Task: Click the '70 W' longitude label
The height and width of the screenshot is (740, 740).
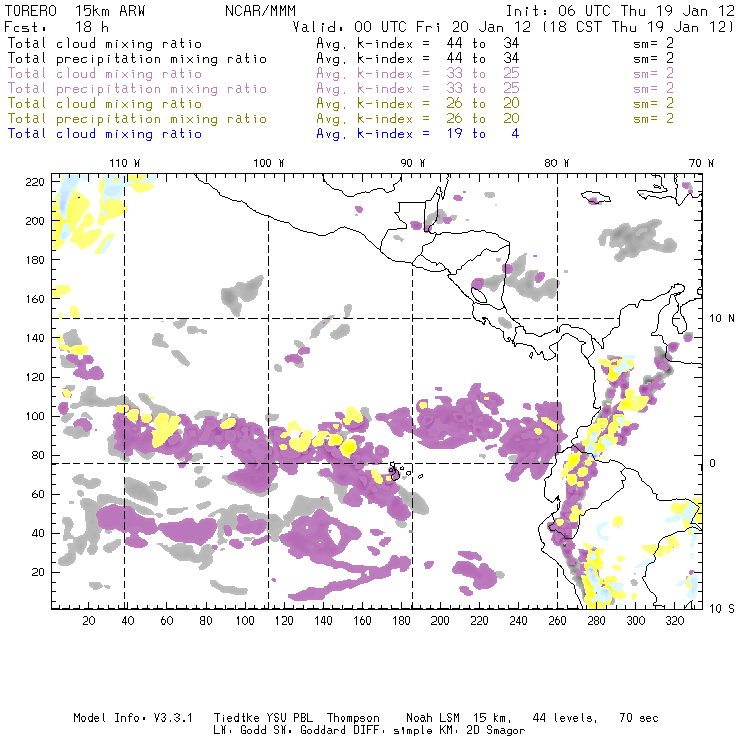Action: tap(701, 163)
